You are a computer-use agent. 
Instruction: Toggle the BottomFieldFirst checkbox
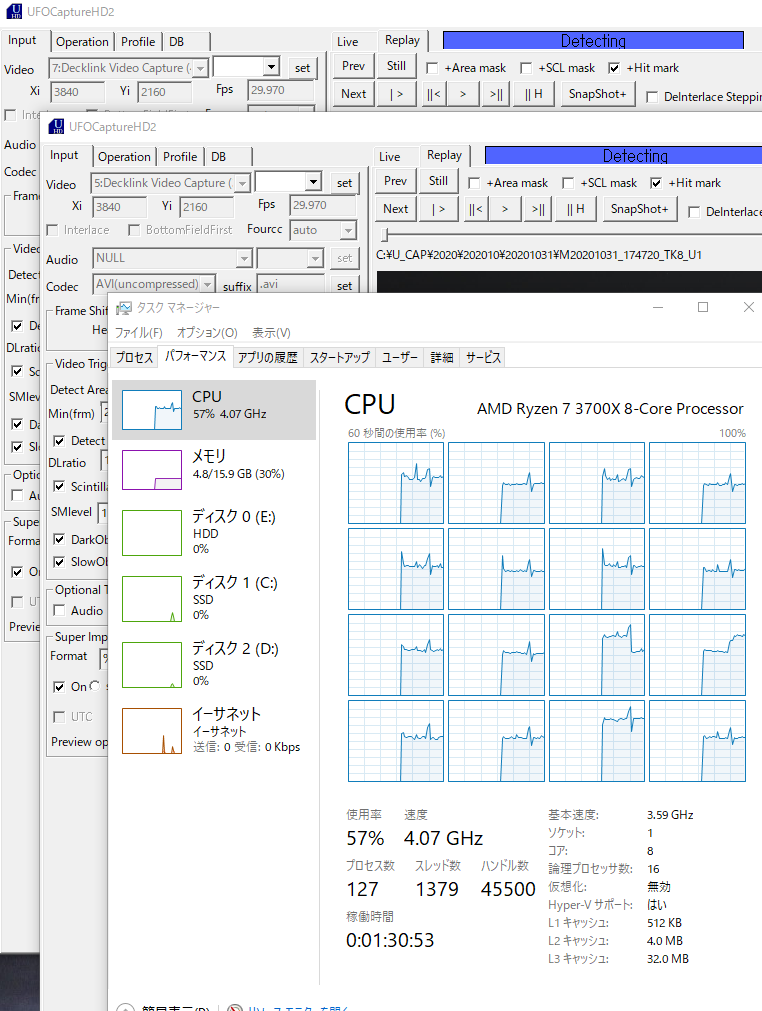(x=134, y=230)
